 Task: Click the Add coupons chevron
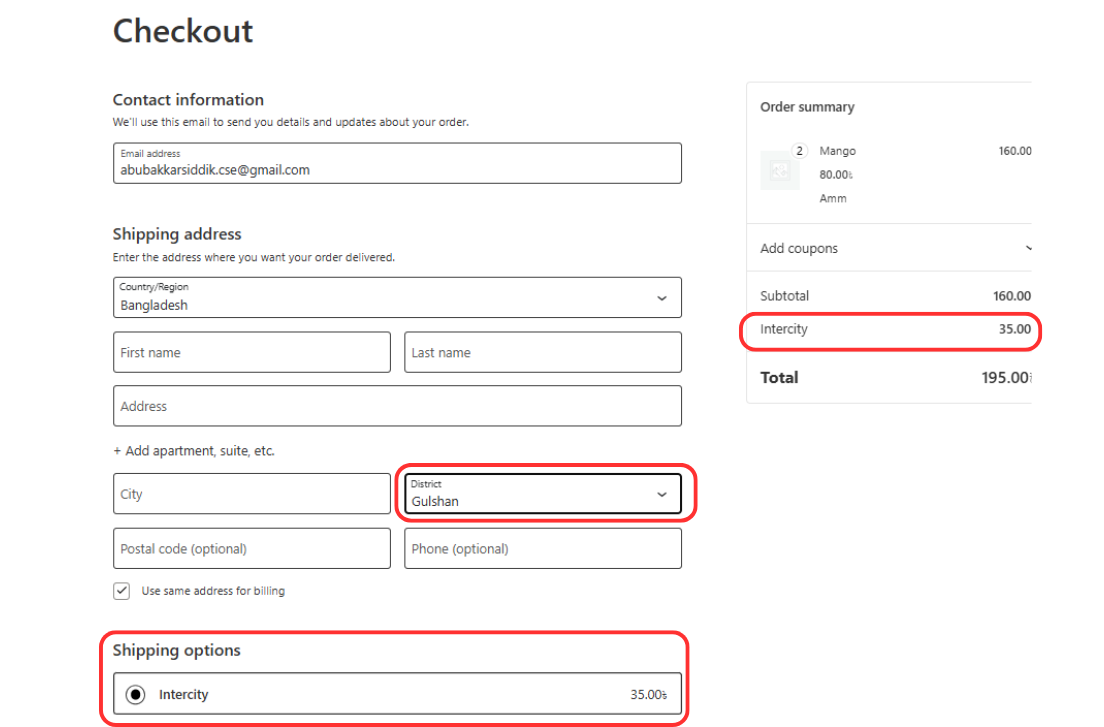point(1029,247)
